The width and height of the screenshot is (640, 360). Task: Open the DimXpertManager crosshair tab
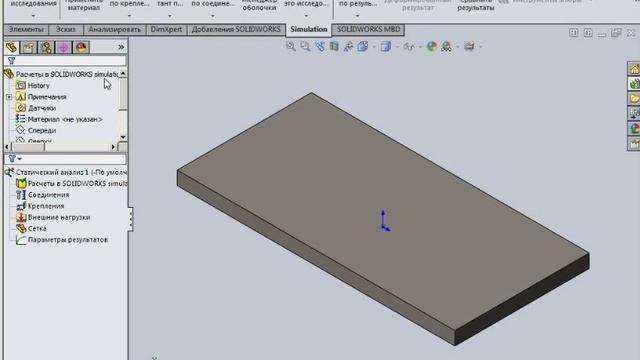tap(64, 47)
